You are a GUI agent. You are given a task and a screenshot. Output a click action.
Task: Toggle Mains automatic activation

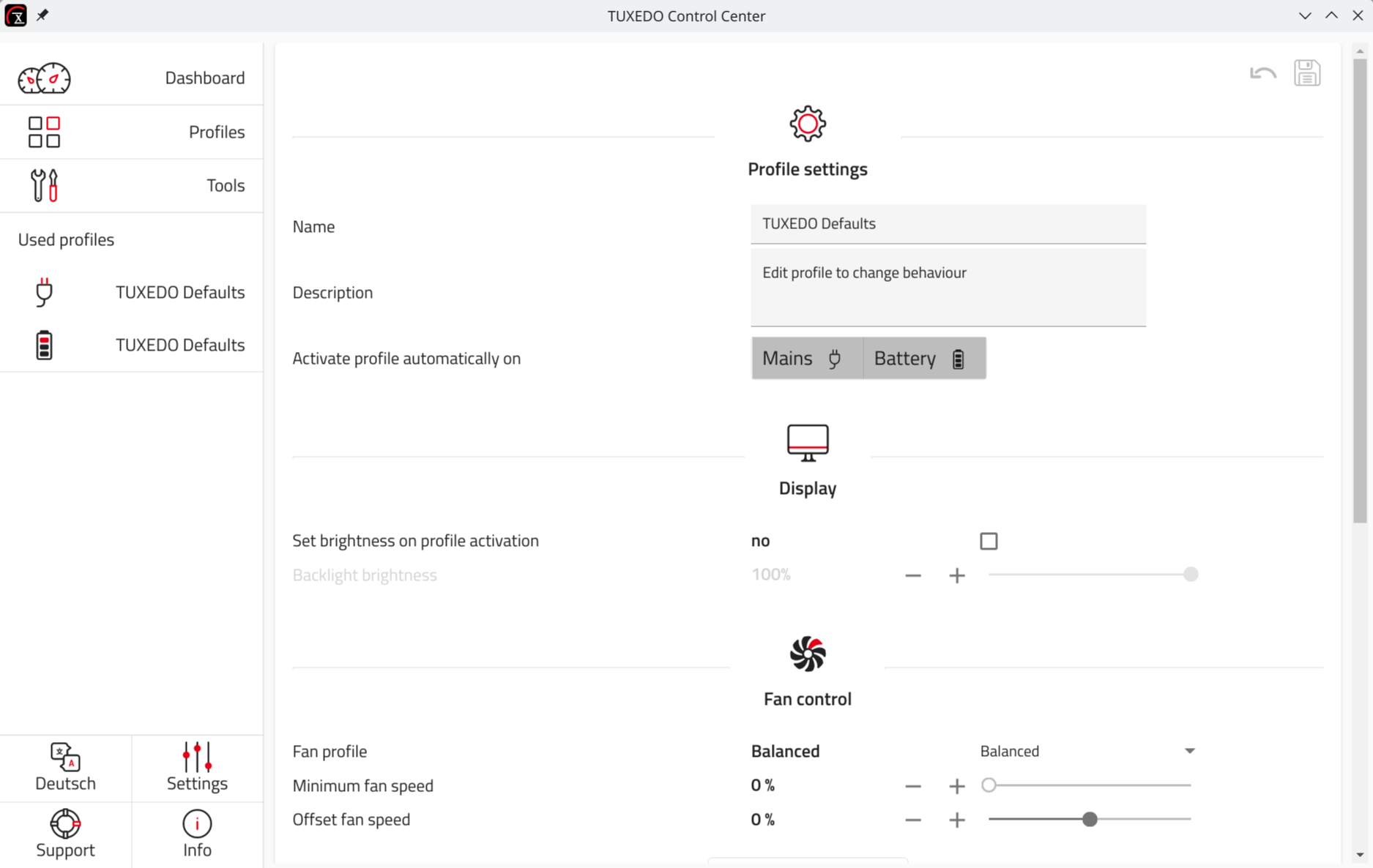(808, 358)
